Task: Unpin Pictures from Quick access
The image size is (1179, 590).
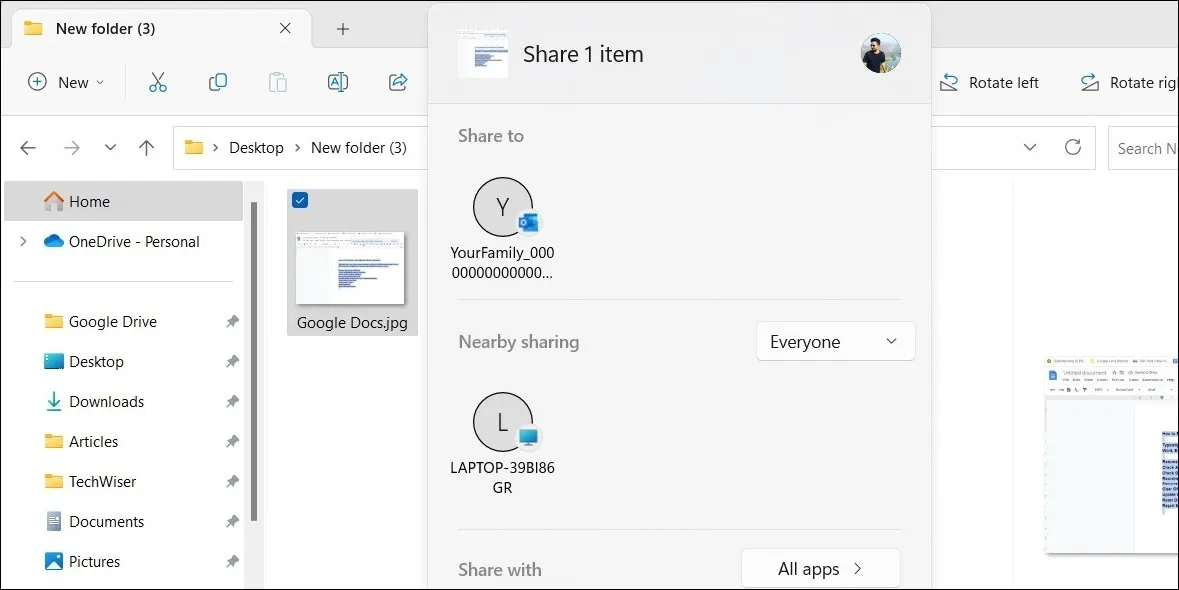Action: (232, 561)
